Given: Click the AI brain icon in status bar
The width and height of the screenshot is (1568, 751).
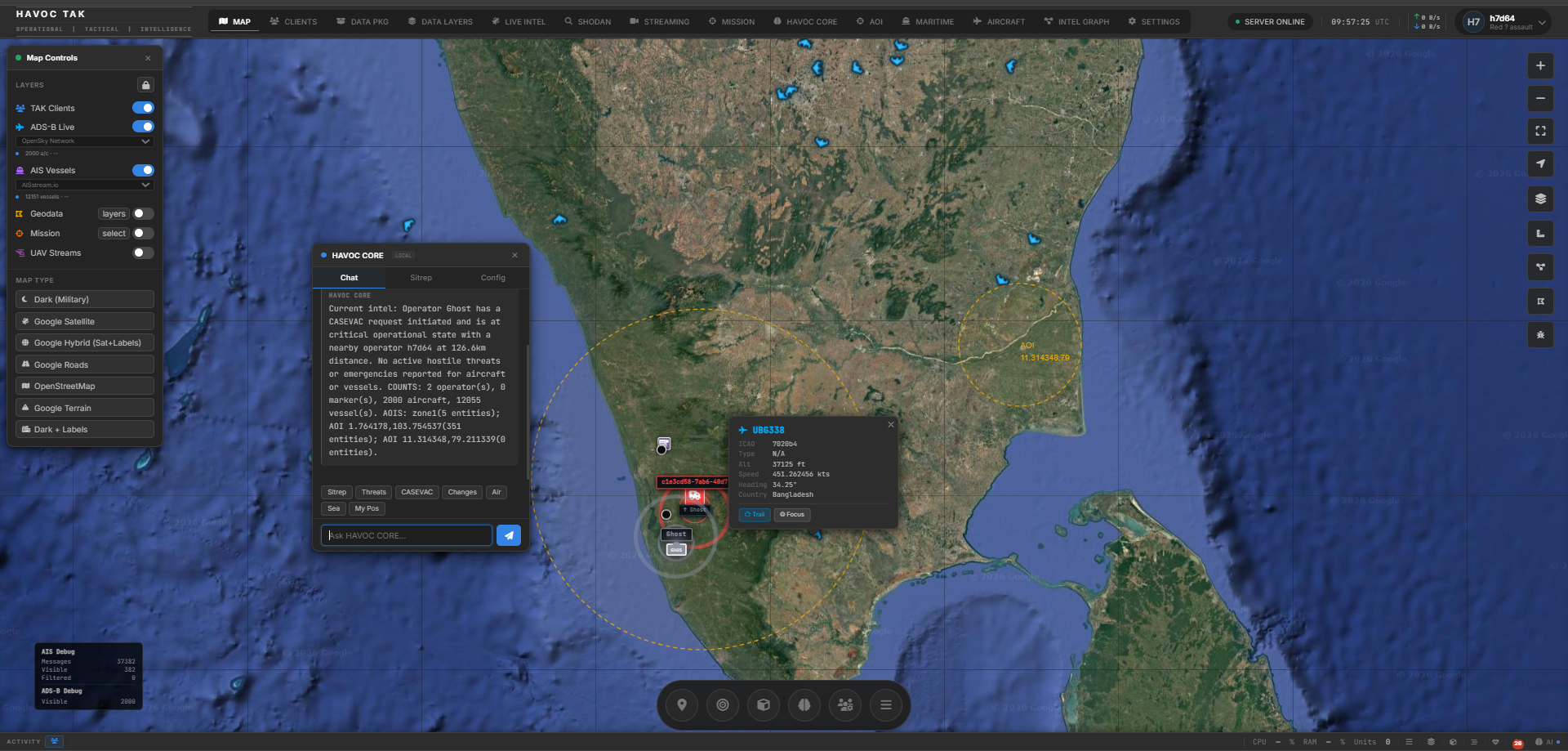Looking at the screenshot, I should click(x=1539, y=742).
